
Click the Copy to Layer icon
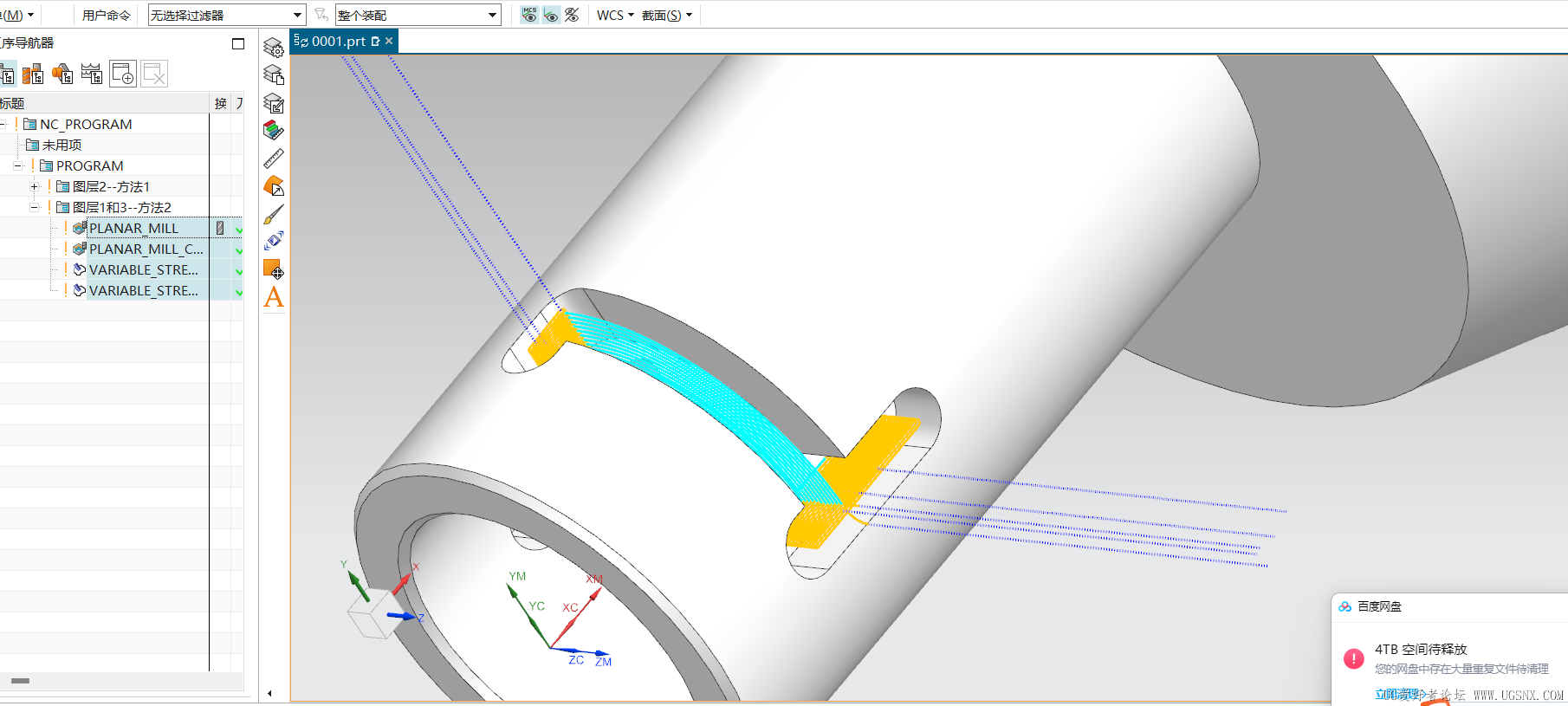274,75
